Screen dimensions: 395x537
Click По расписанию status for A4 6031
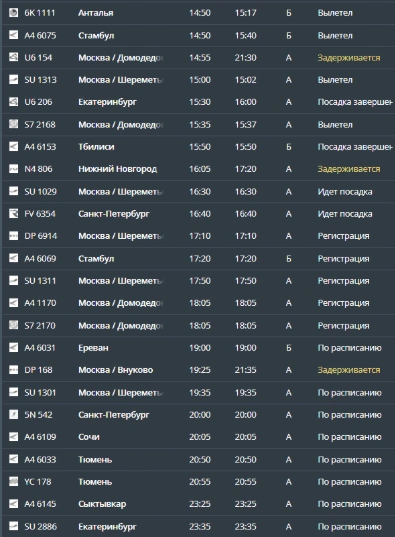click(x=349, y=348)
